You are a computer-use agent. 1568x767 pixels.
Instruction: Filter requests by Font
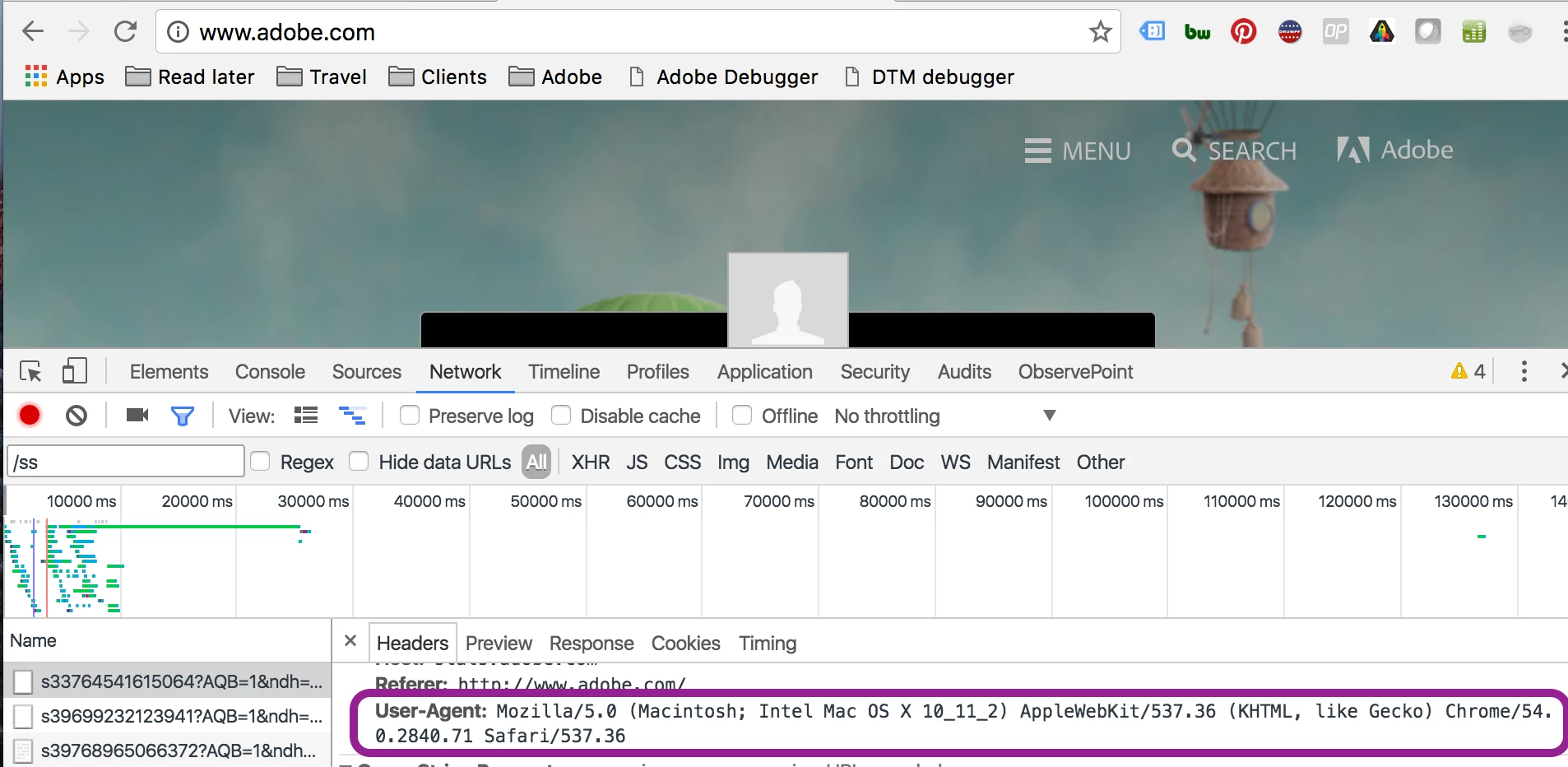(x=854, y=463)
